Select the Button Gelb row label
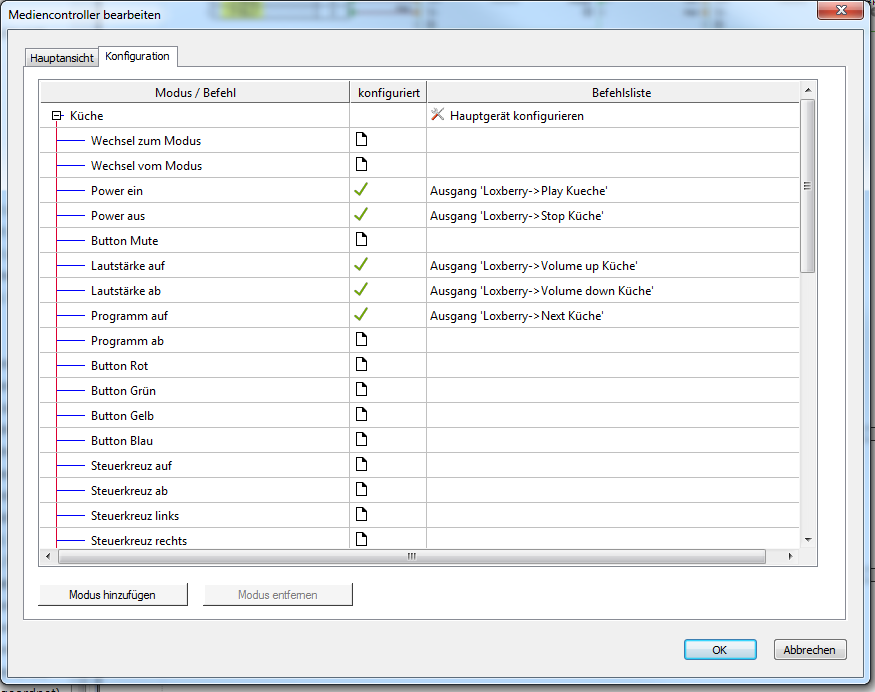Viewport: 875px width, 692px height. (123, 416)
